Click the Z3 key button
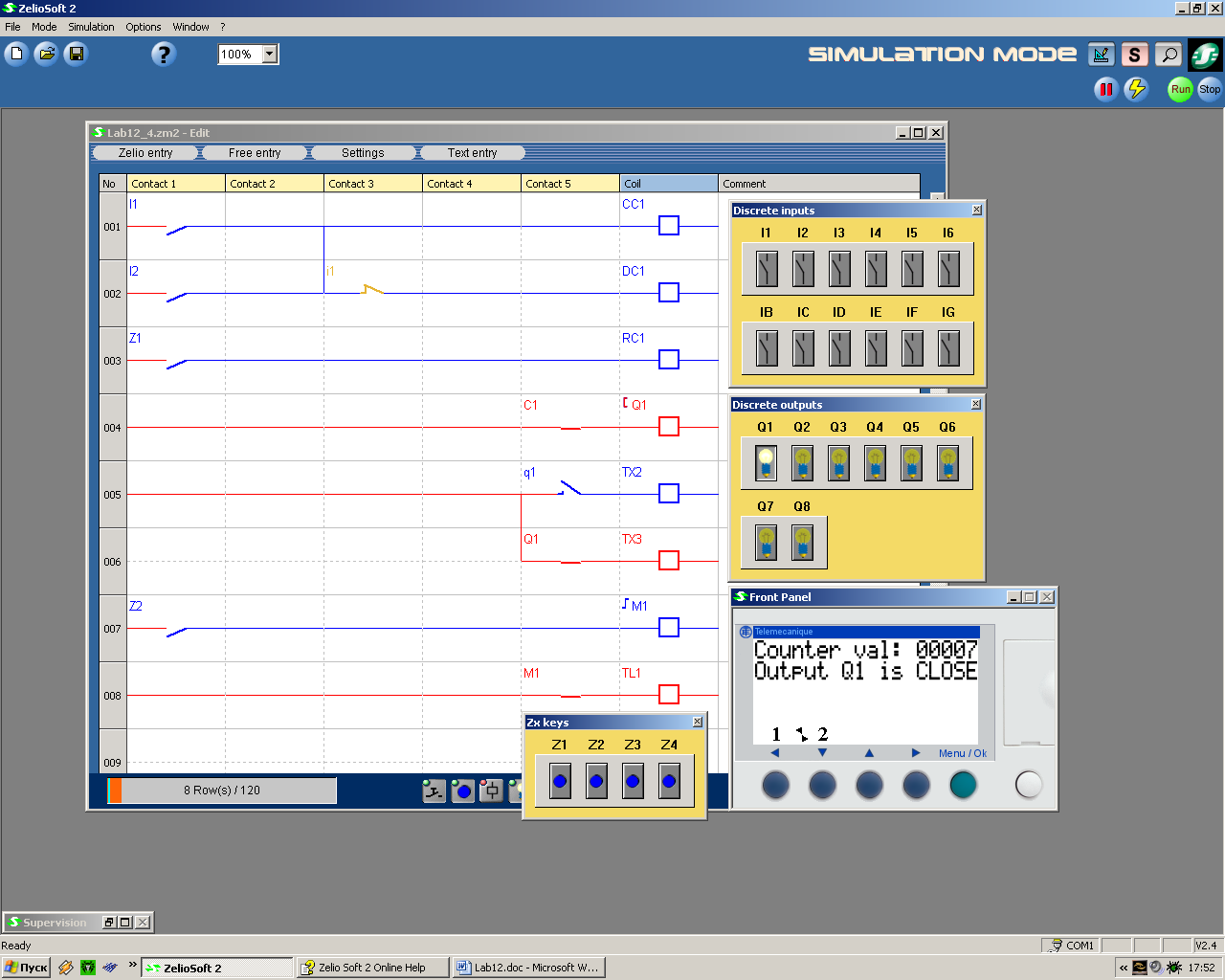 click(633, 781)
